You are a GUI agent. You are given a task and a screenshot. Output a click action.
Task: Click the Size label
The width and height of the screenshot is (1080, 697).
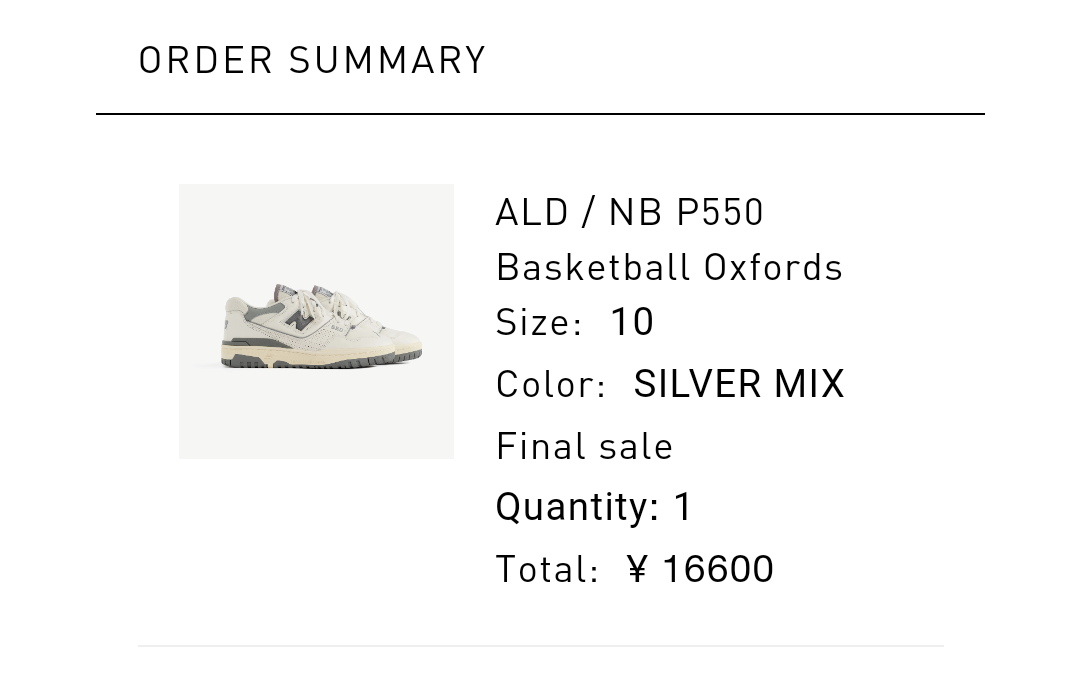pyautogui.click(x=538, y=323)
